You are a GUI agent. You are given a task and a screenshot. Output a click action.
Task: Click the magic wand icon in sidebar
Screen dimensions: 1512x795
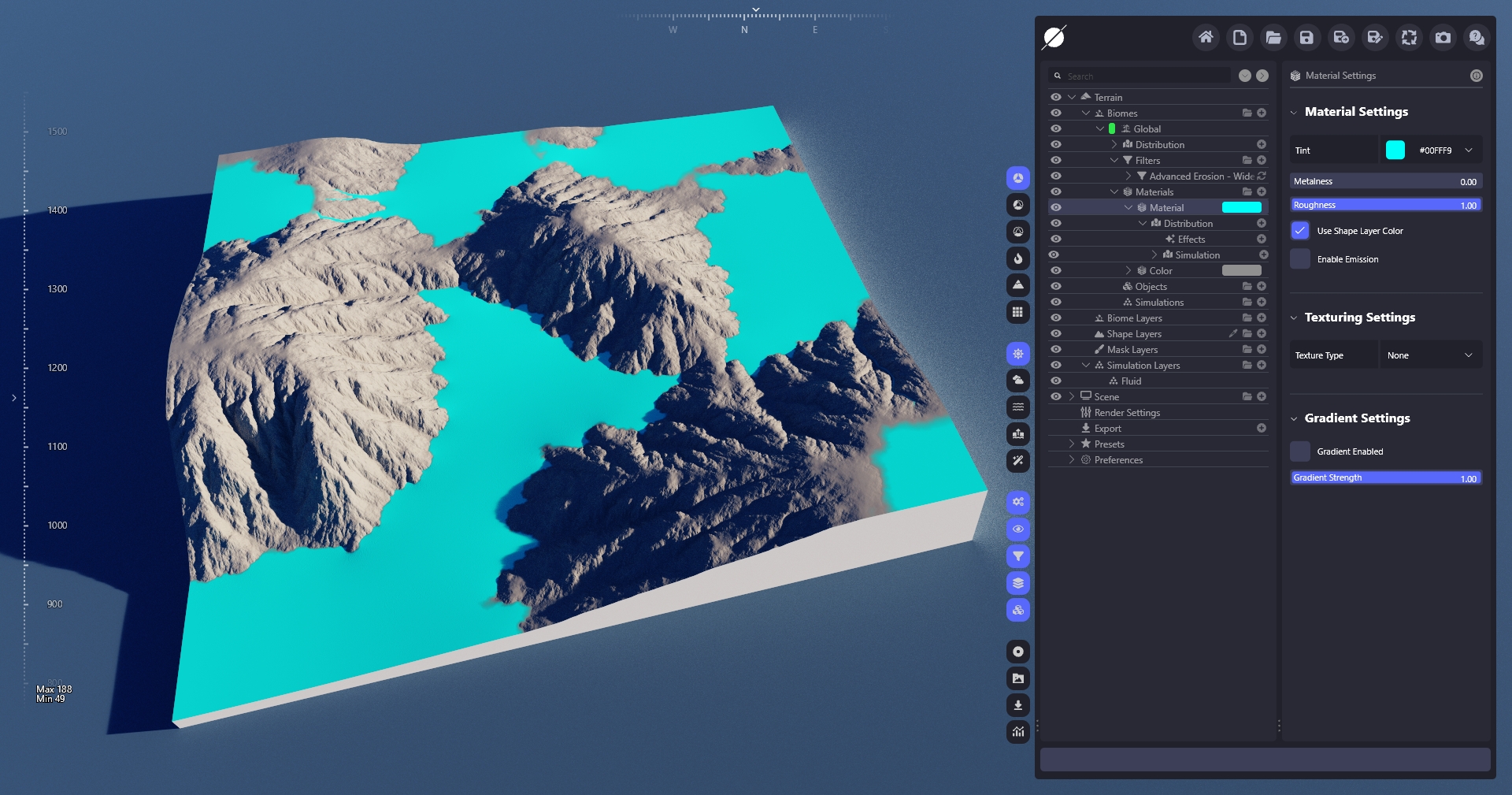pos(1018,461)
